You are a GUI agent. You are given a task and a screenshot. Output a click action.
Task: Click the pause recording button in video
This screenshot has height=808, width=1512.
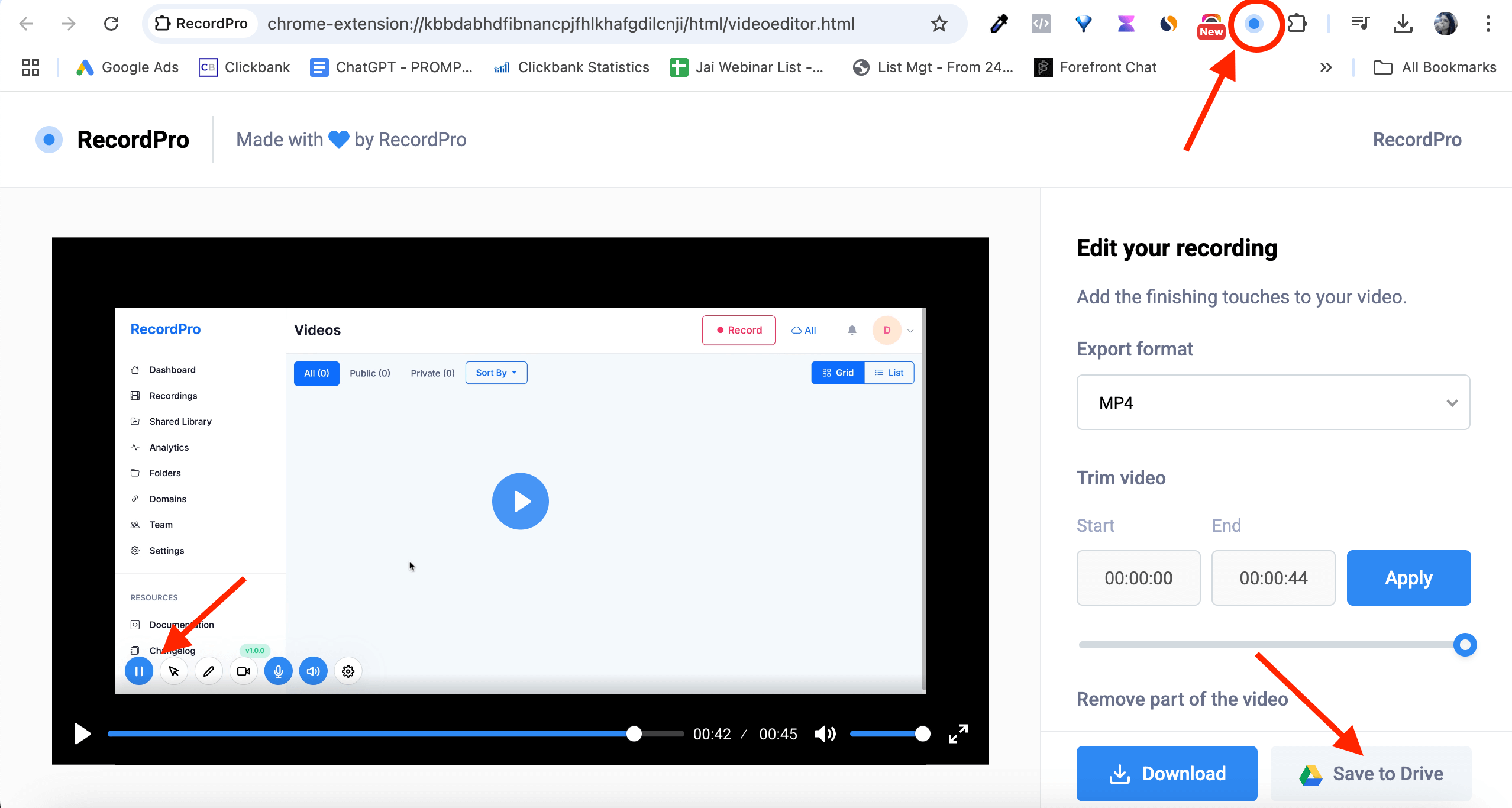[x=139, y=671]
